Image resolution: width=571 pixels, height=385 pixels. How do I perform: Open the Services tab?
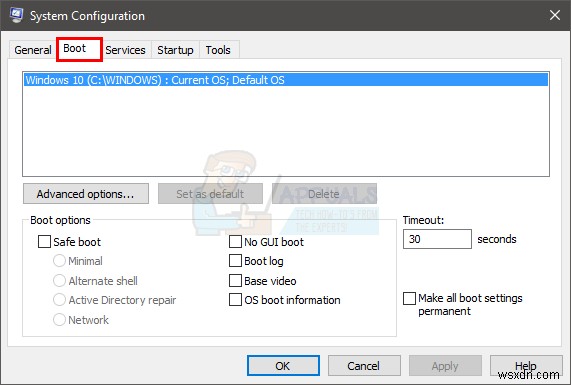[x=125, y=50]
